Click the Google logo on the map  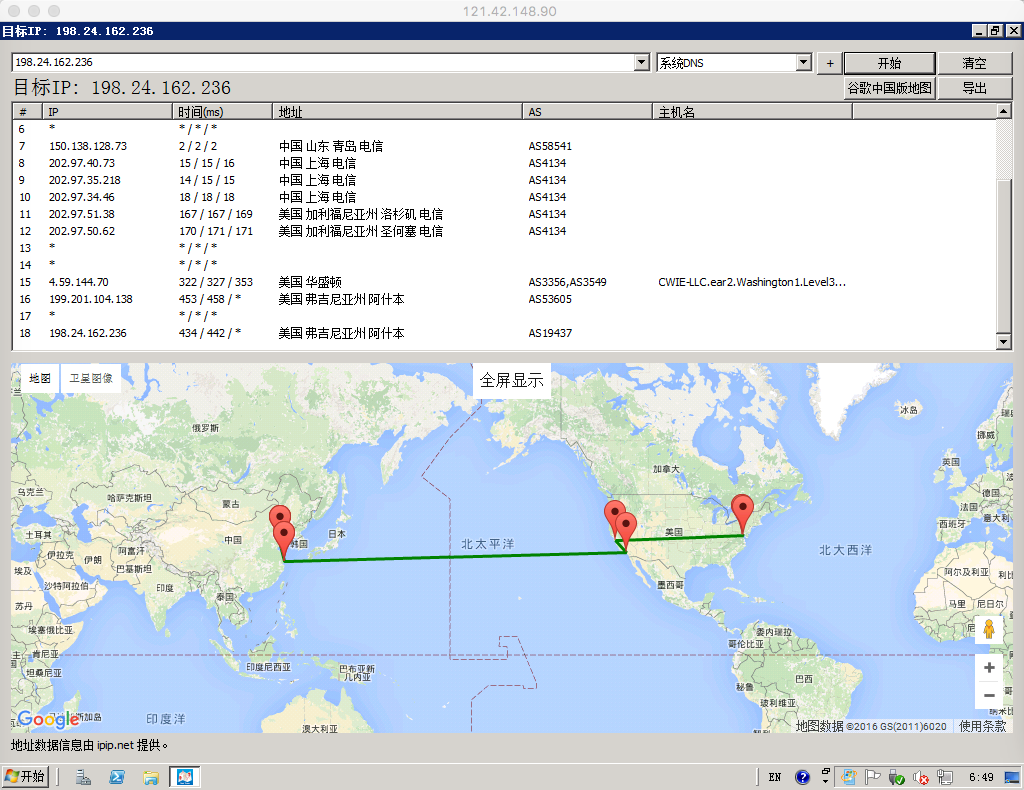pyautogui.click(x=48, y=719)
